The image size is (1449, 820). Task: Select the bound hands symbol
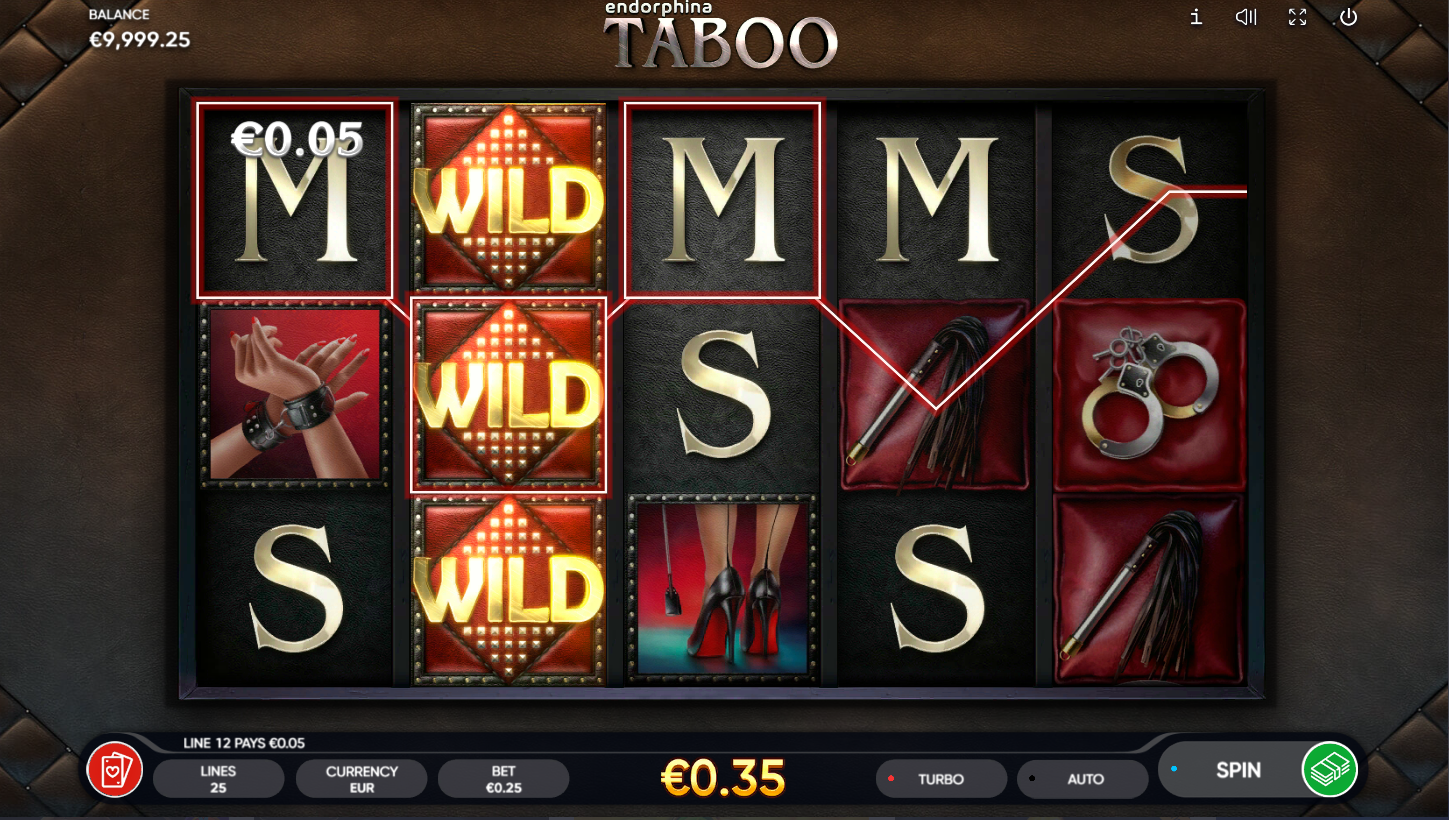pyautogui.click(x=295, y=396)
